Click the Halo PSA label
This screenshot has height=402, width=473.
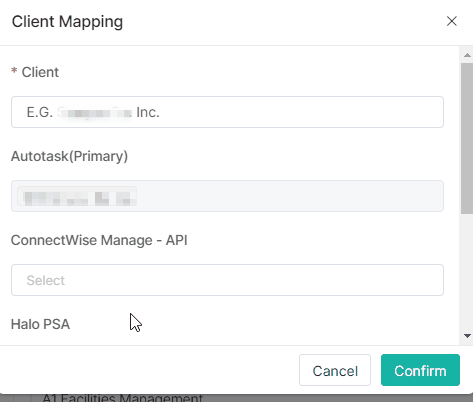40,324
